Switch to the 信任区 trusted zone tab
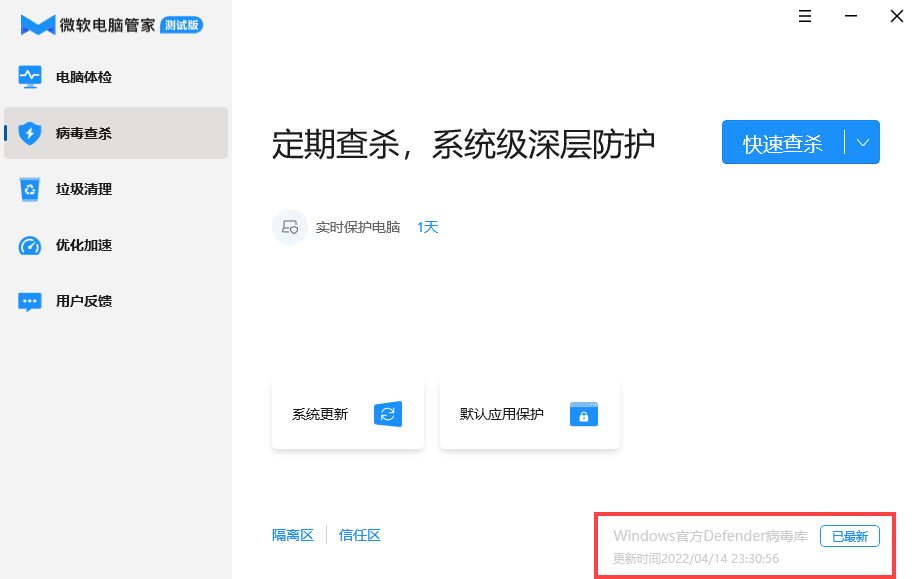Screen dimensions: 920x579 point(359,535)
